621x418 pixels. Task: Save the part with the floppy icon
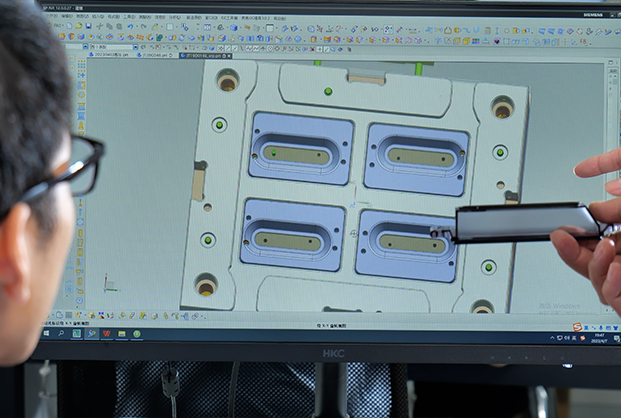tap(88, 26)
